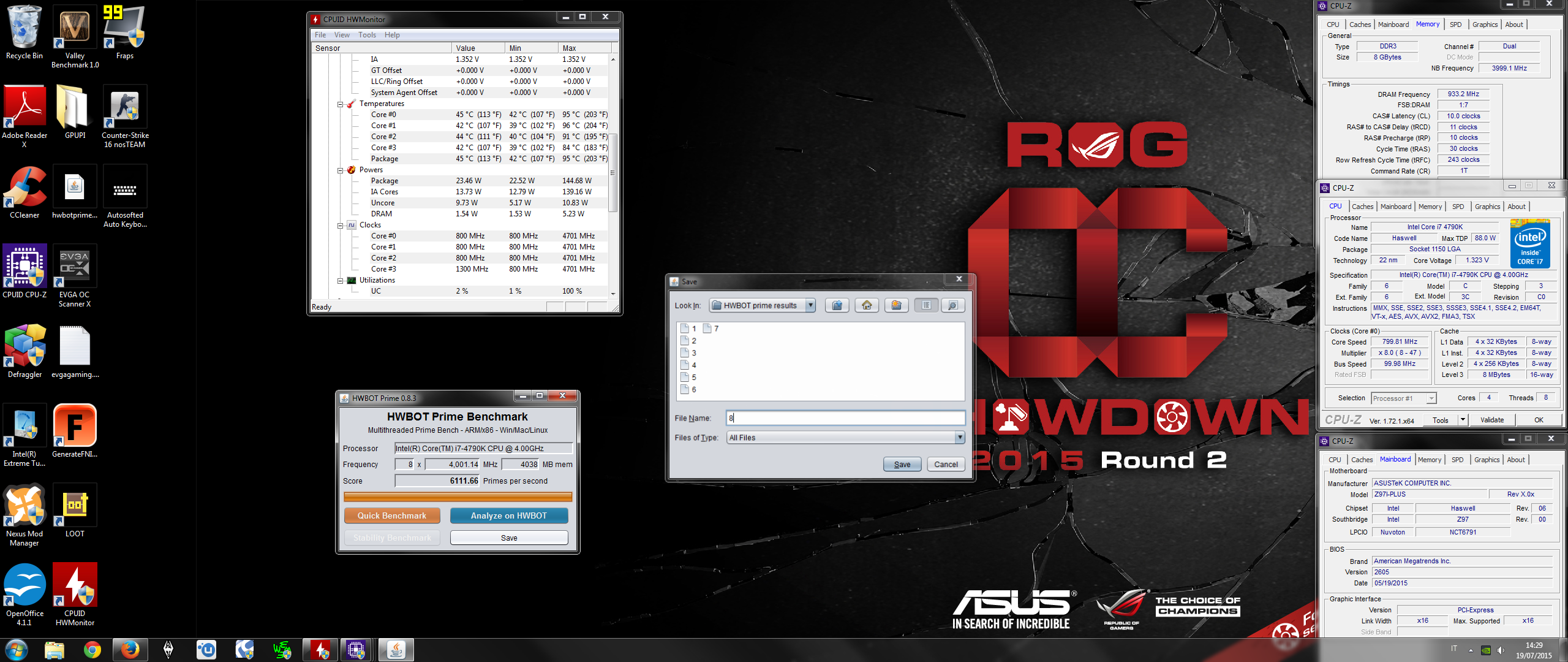
Task: Click OK button in CPU-Z
Action: tap(1538, 420)
